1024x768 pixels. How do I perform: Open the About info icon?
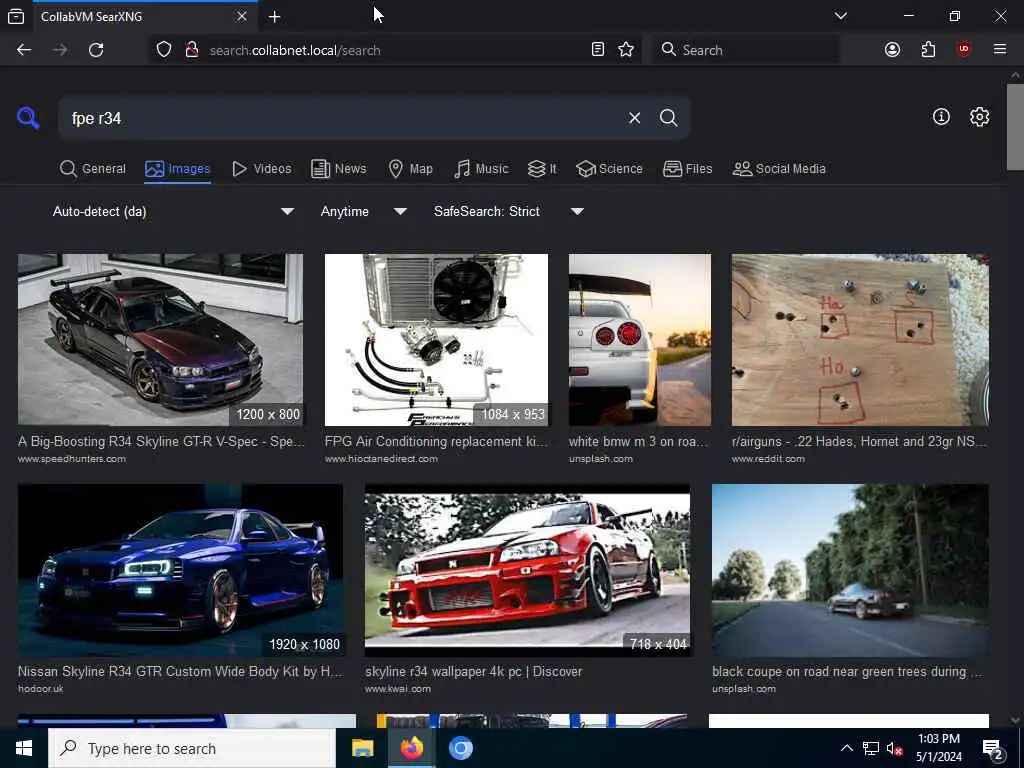click(x=941, y=117)
